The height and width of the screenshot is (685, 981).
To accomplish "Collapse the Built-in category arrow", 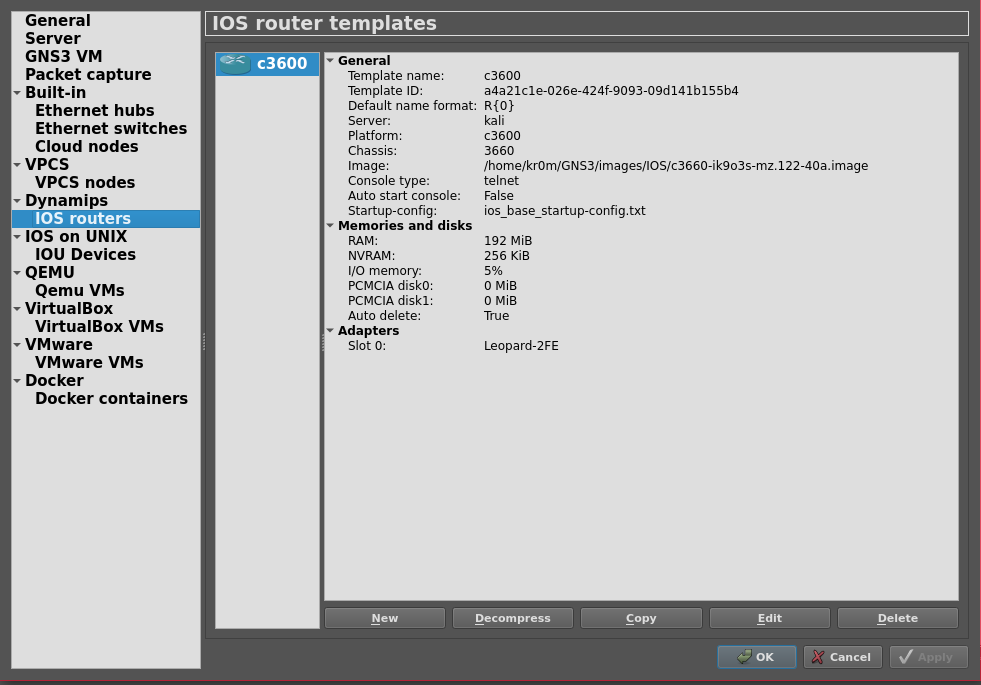I will (17, 93).
